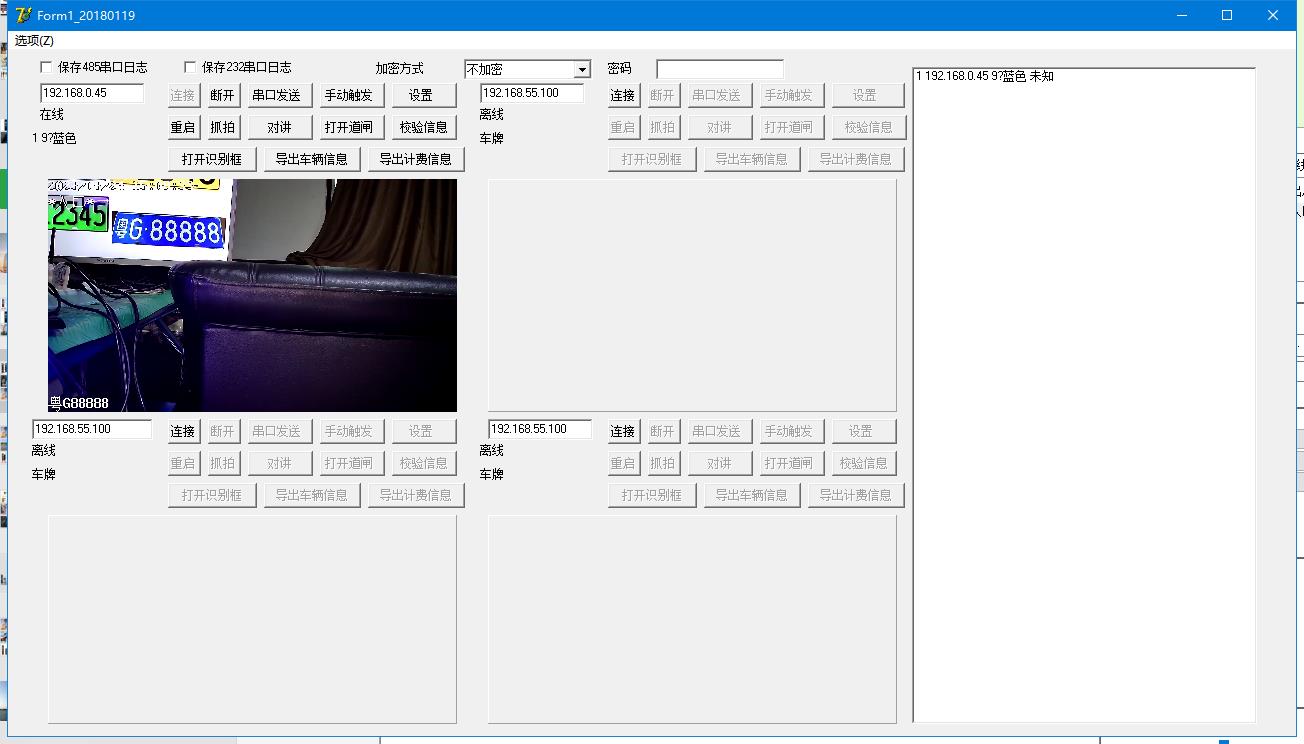
Task: Click the IP address field containing 192.168.0.45
Action: (x=91, y=93)
